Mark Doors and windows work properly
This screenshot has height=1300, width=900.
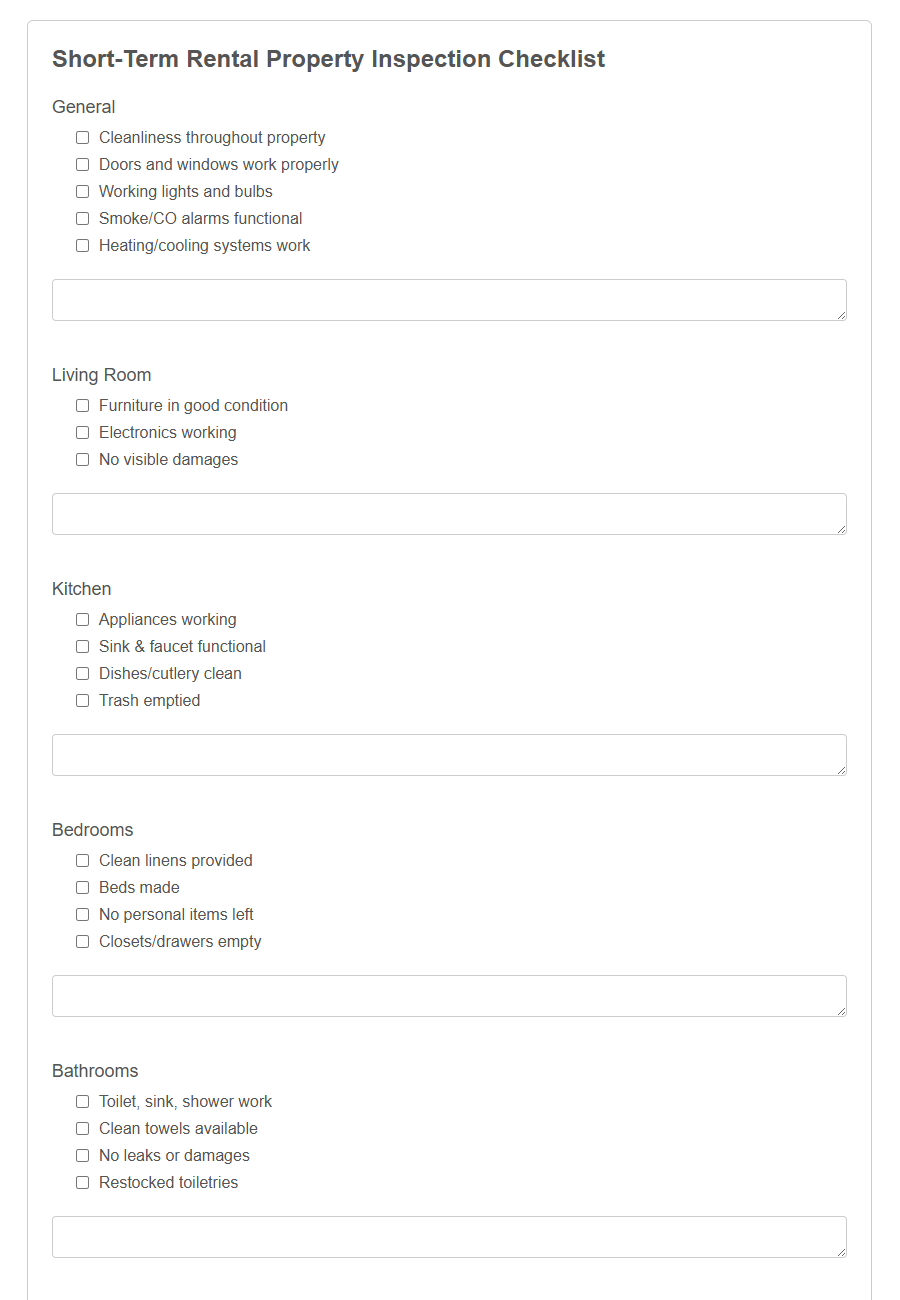[x=82, y=164]
